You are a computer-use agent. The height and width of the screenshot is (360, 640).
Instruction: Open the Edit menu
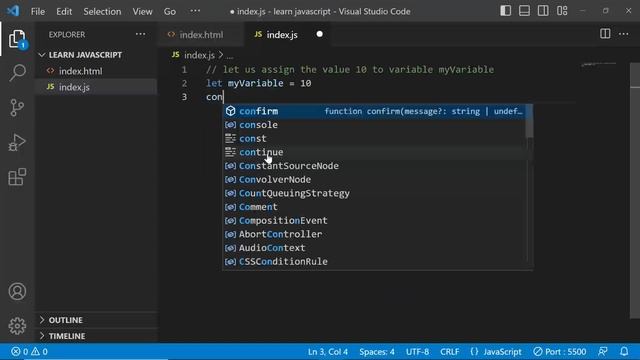click(64, 11)
